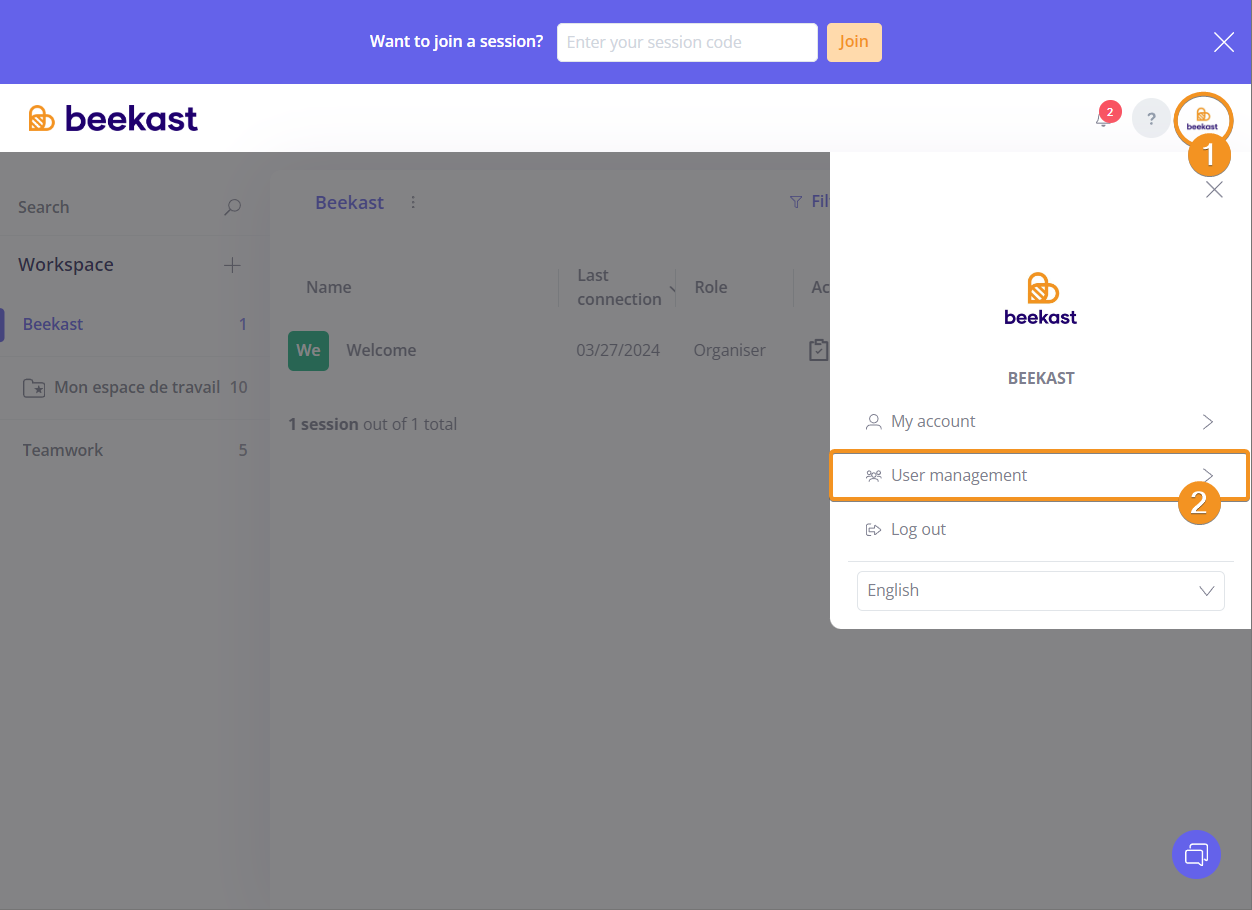The height and width of the screenshot is (910, 1252).
Task: Click the 1 session out of 1 total text
Action: pos(372,424)
